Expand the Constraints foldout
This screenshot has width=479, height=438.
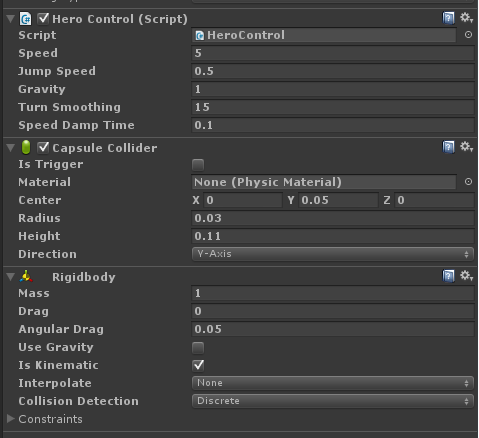pos(11,419)
